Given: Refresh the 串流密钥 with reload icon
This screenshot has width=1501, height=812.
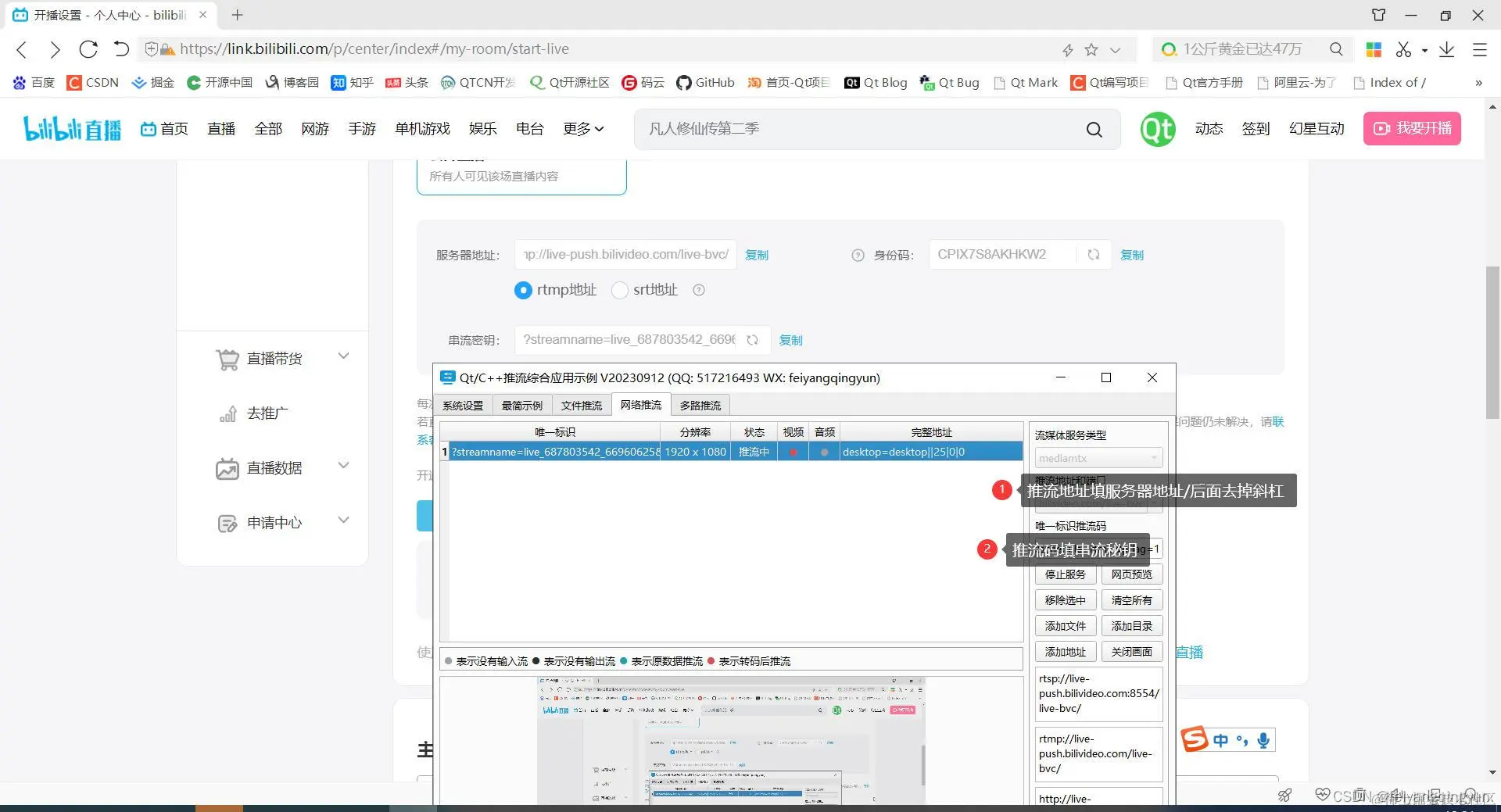Looking at the screenshot, I should 752,340.
